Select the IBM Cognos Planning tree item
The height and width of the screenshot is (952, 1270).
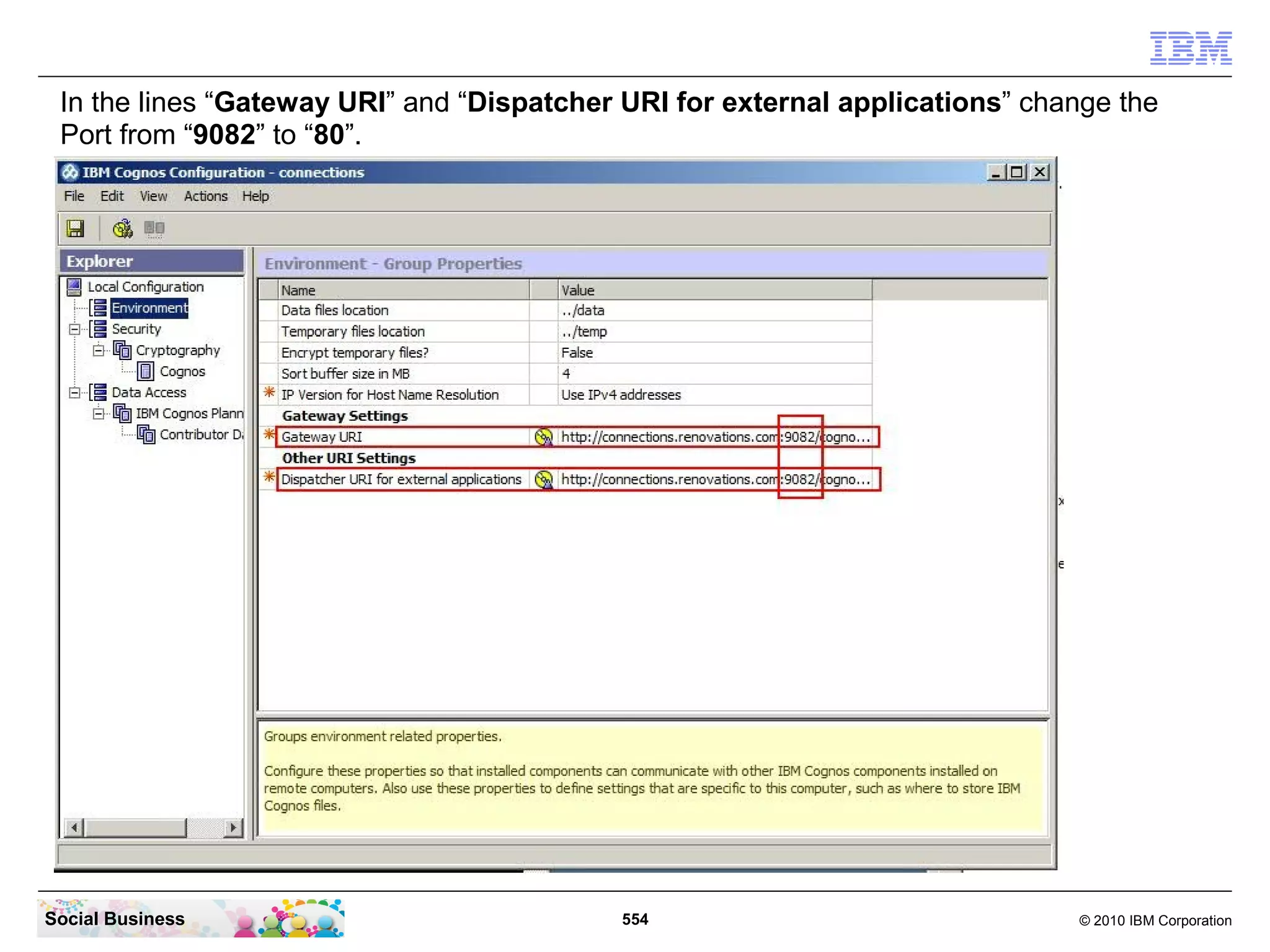tap(190, 413)
